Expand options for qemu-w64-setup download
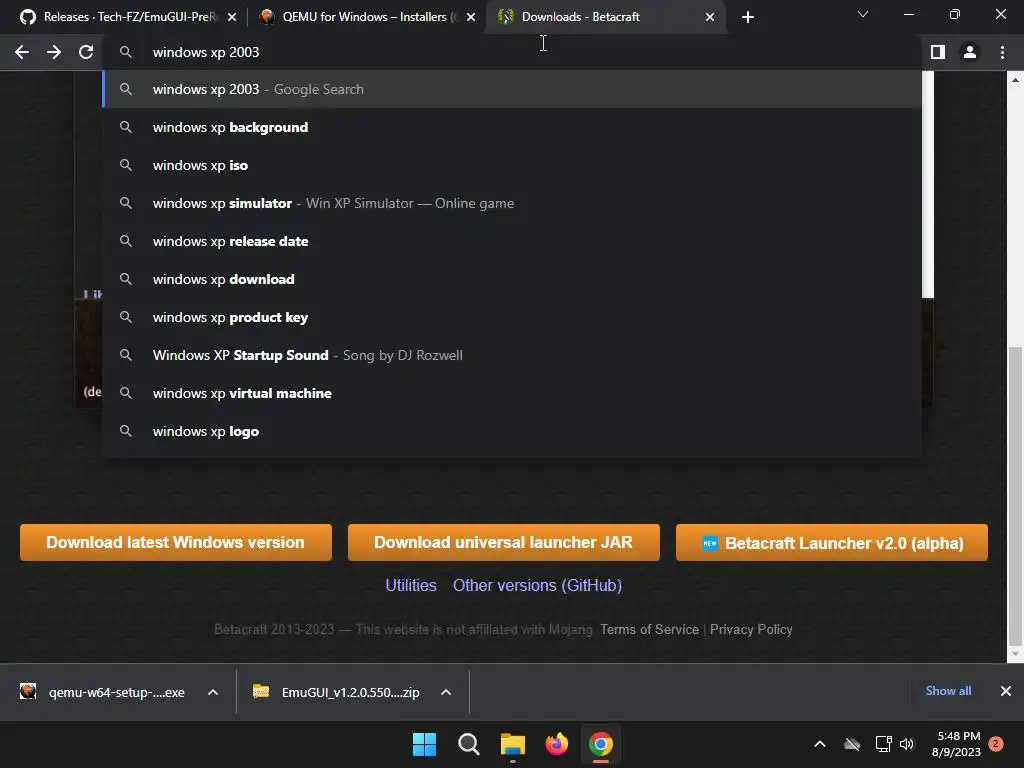Image resolution: width=1024 pixels, height=768 pixels. (213, 692)
